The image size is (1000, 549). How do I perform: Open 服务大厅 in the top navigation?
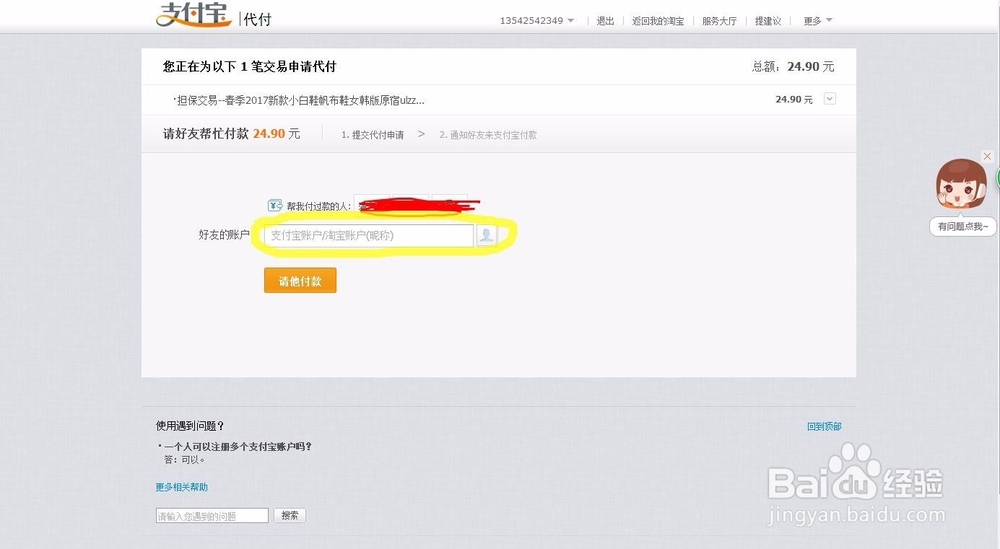click(719, 21)
